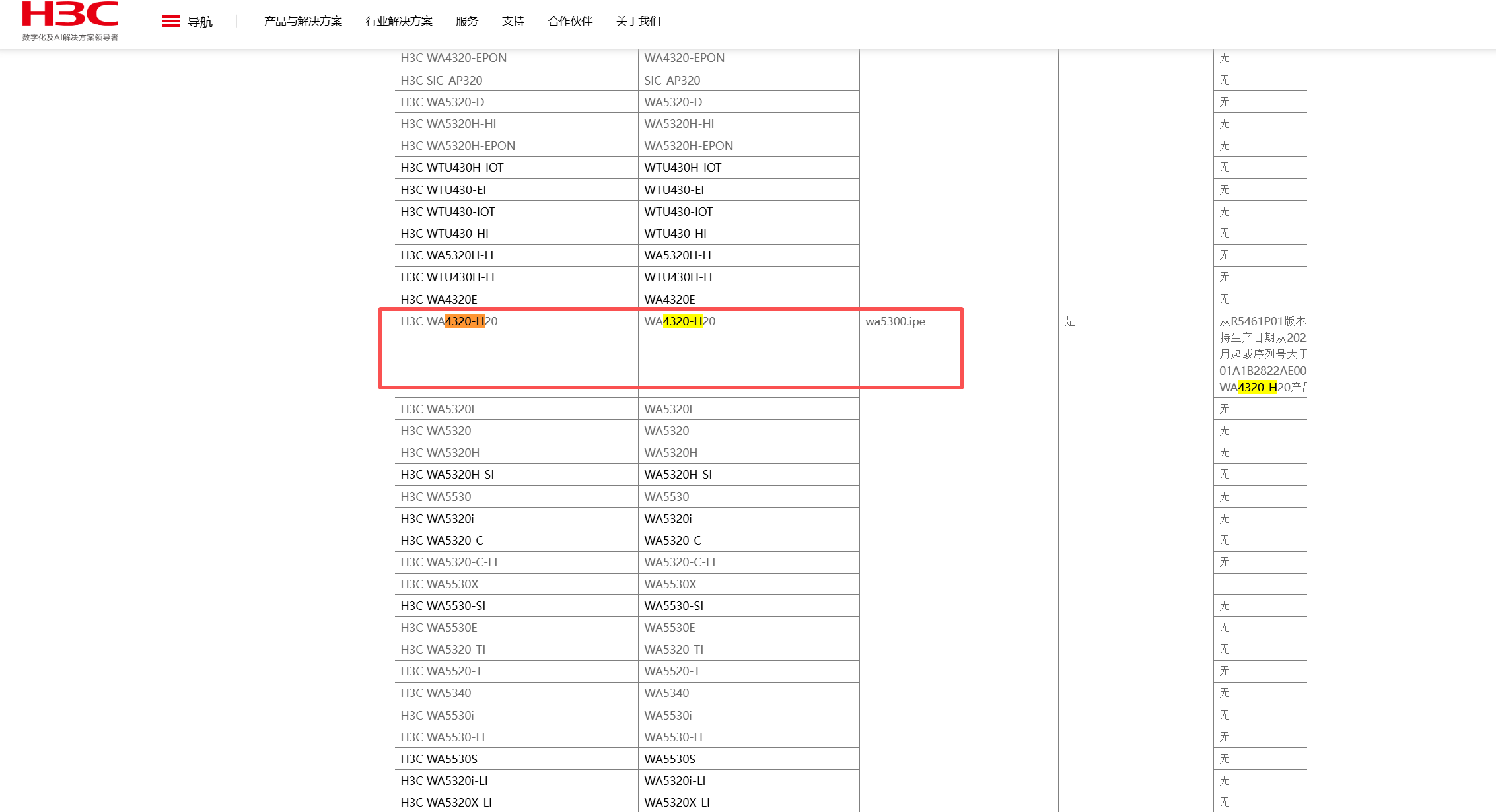This screenshot has height=812, width=1496.
Task: Open 行业解决方案 menu
Action: pyautogui.click(x=399, y=22)
